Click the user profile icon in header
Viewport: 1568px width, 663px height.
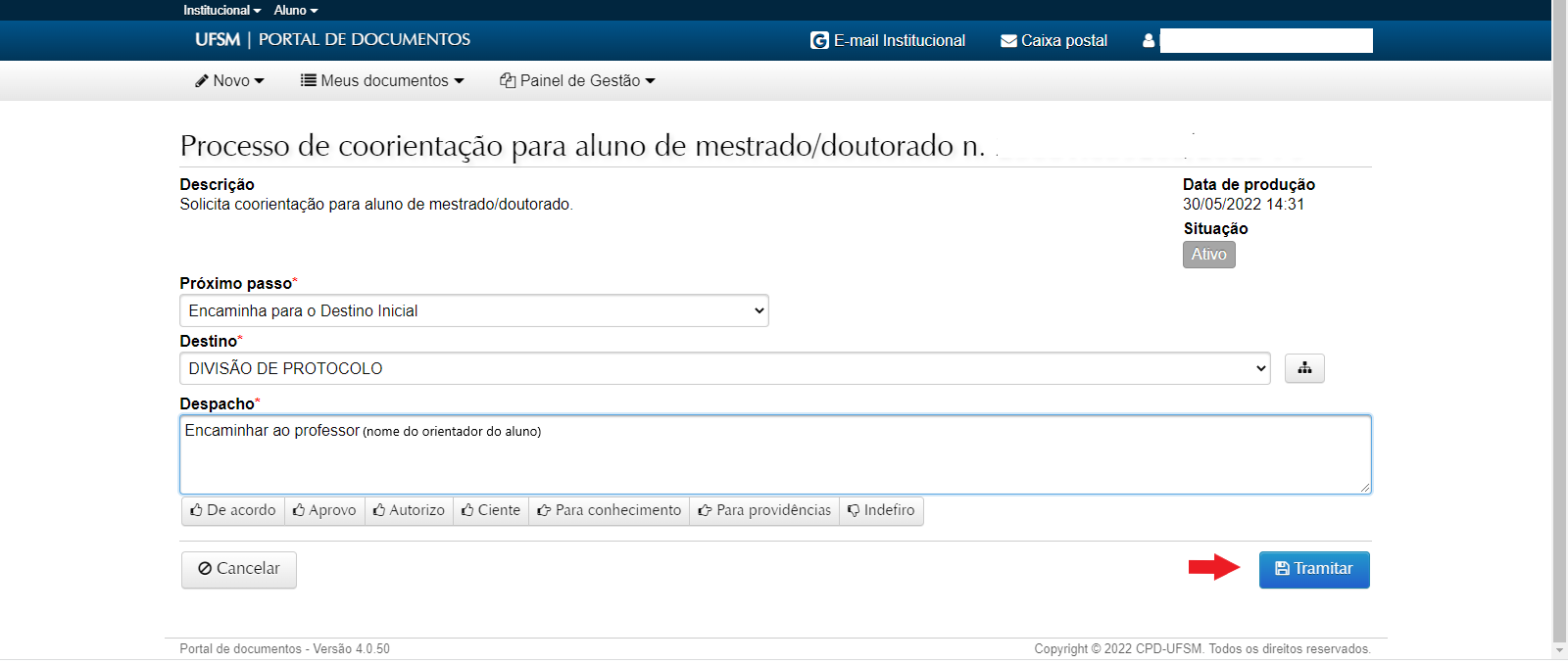pyautogui.click(x=1149, y=41)
